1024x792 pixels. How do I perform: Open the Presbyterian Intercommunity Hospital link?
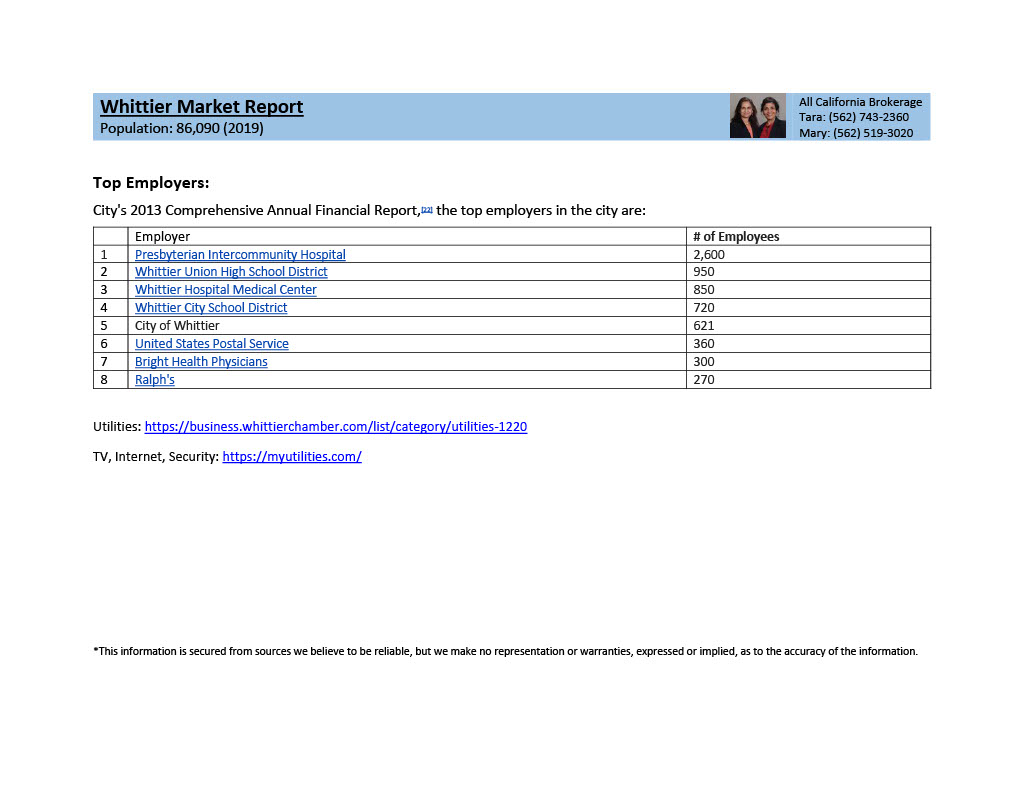pyautogui.click(x=240, y=255)
